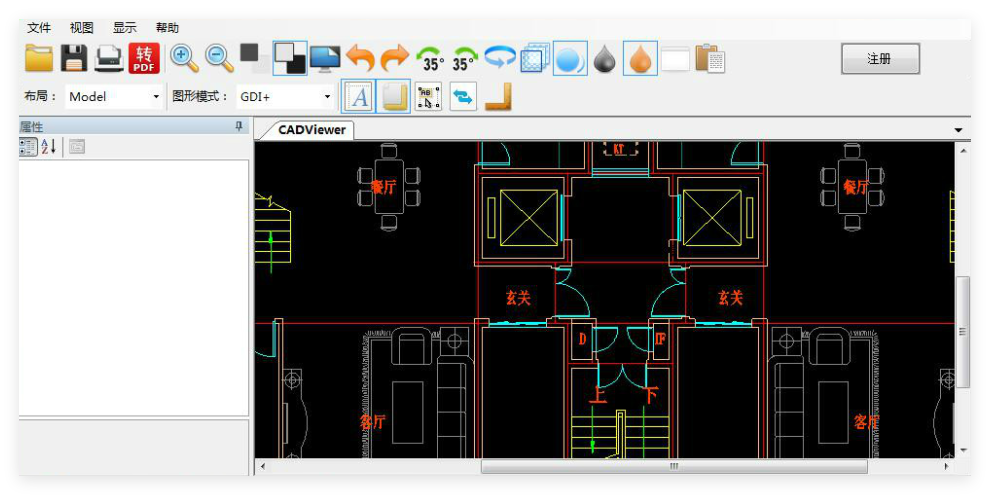Click the vertical scrollbar up arrow

963,151
